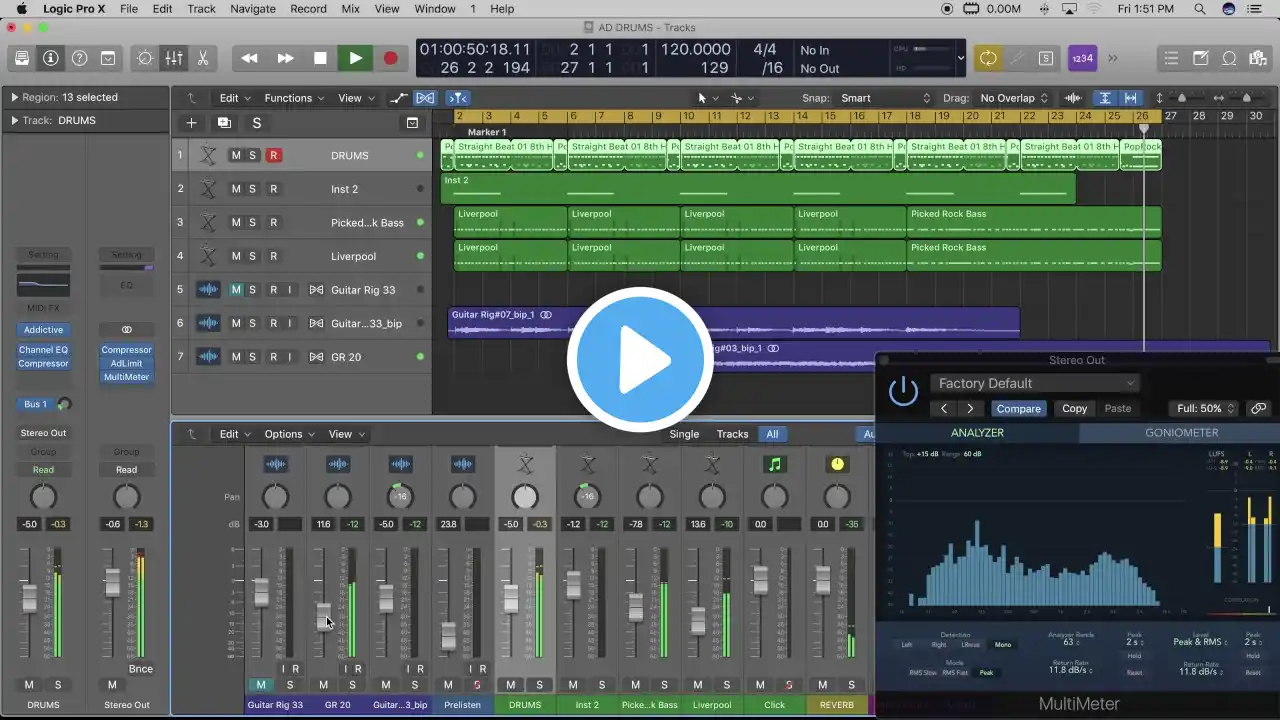Screen dimensions: 1280x720
Task: Start playback with the green Play button
Action: 355,58
